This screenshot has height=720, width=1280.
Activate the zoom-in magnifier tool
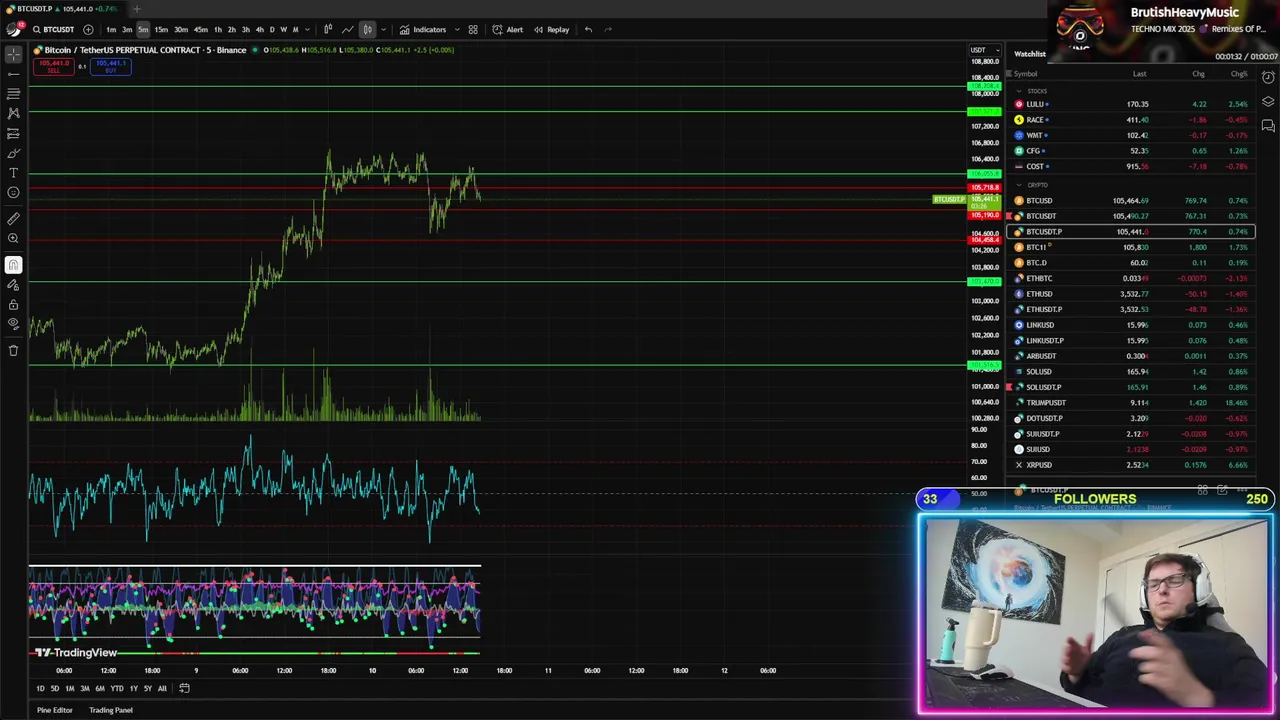point(13,238)
